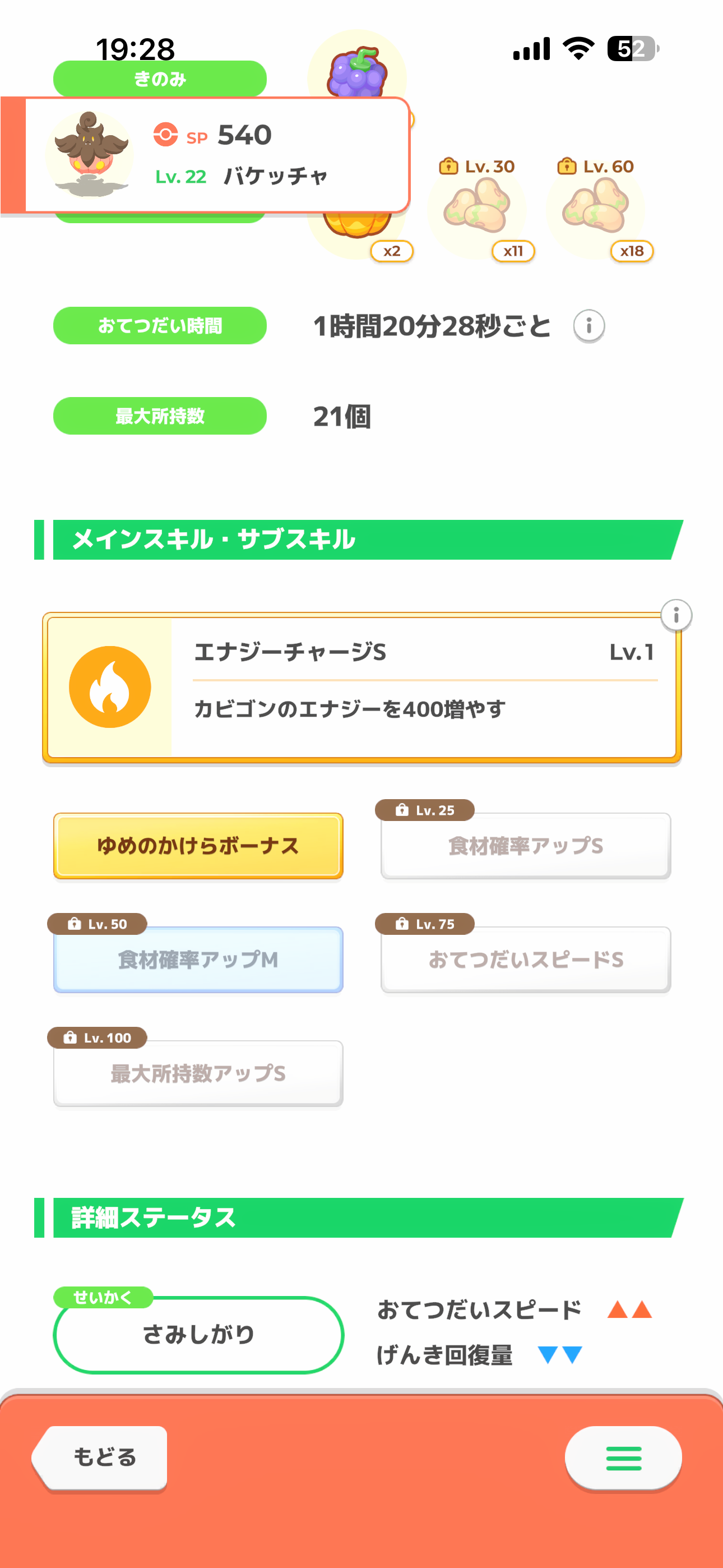The image size is (723, 1568).
Task: Select the ゆめのかけらボーナス sub skill
Action: (198, 846)
